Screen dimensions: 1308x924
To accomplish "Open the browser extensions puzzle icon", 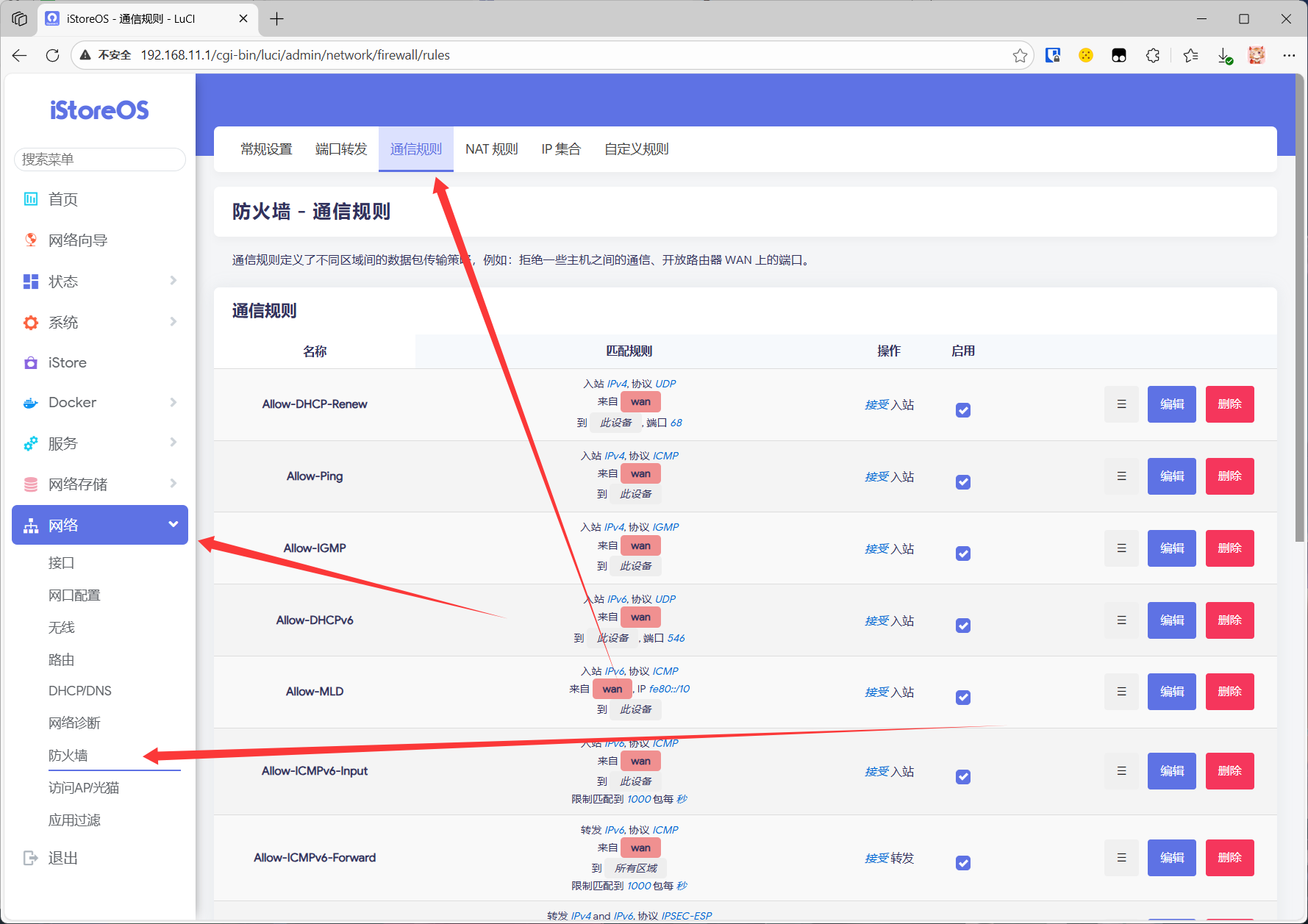I will [1153, 55].
